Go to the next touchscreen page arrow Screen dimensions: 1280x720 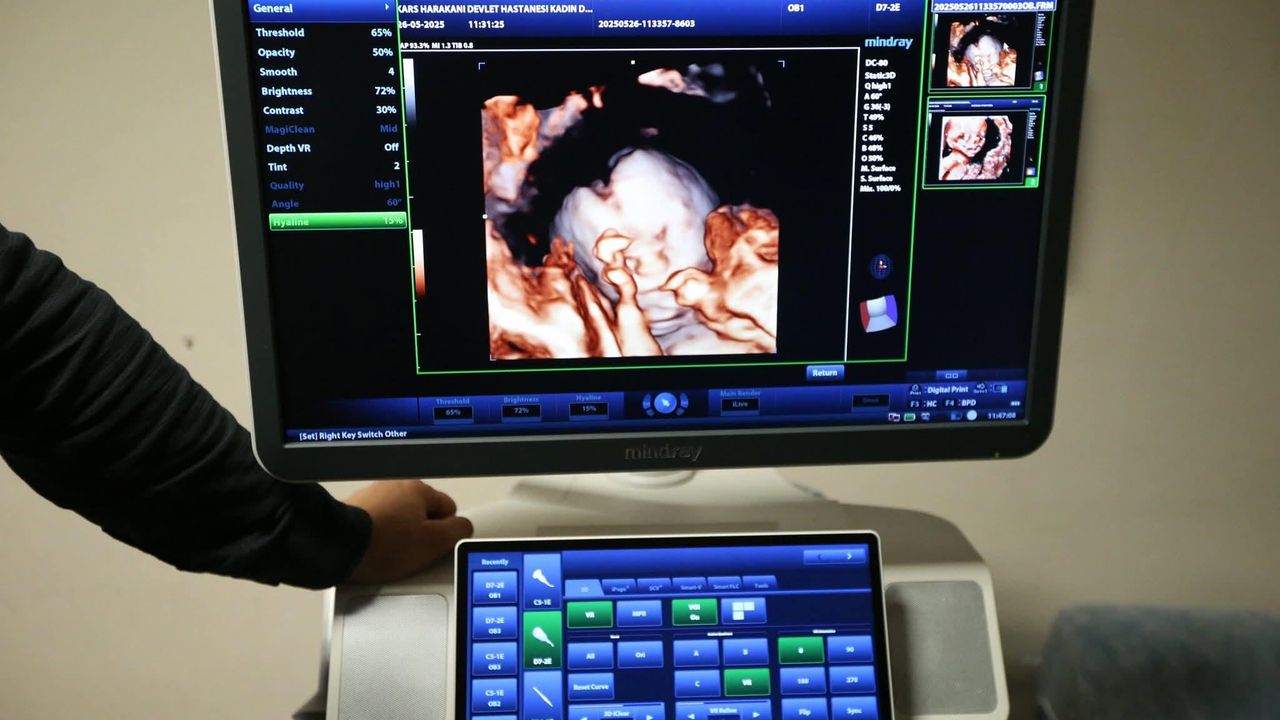(x=850, y=556)
